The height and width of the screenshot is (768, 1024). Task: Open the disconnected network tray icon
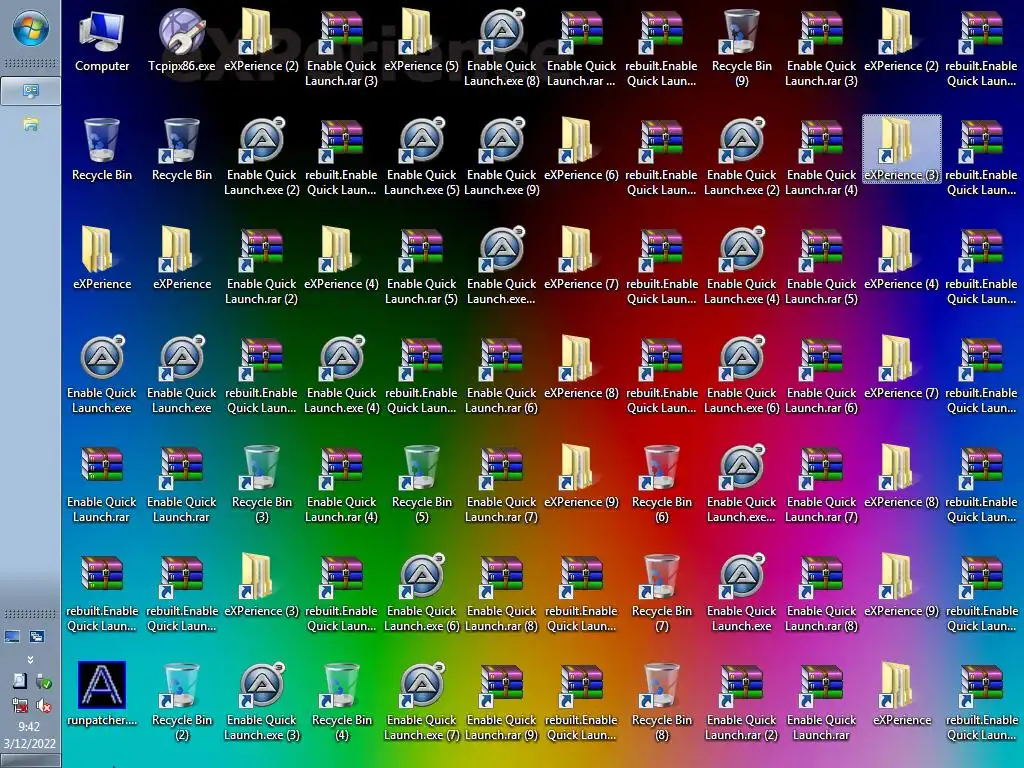pos(20,705)
